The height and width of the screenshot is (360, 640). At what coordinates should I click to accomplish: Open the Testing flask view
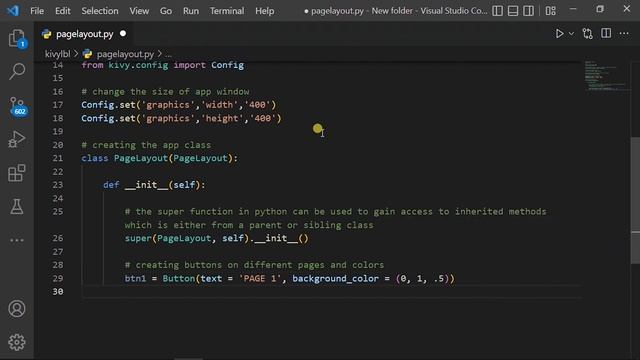point(17,207)
